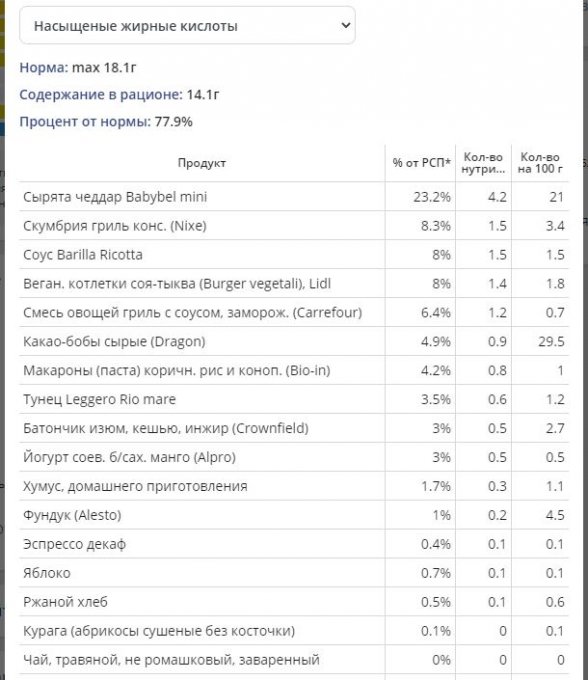Open the Насыщеные жирные кислоты nutrient dropdown
The image size is (588, 680).
(187, 26)
